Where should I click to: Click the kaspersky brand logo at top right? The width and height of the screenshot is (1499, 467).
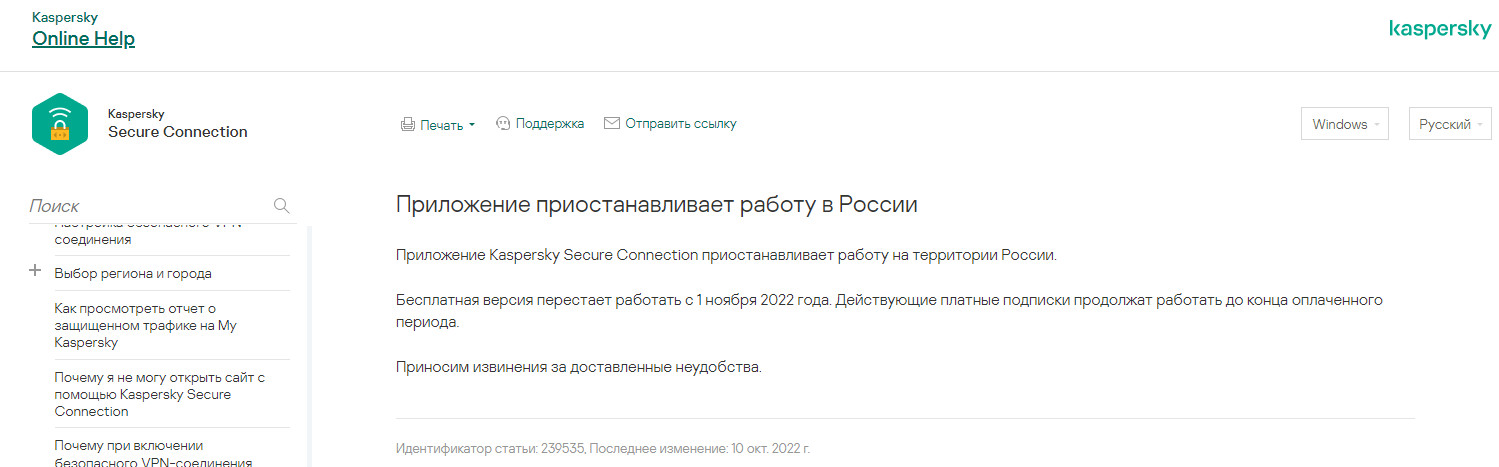1439,30
